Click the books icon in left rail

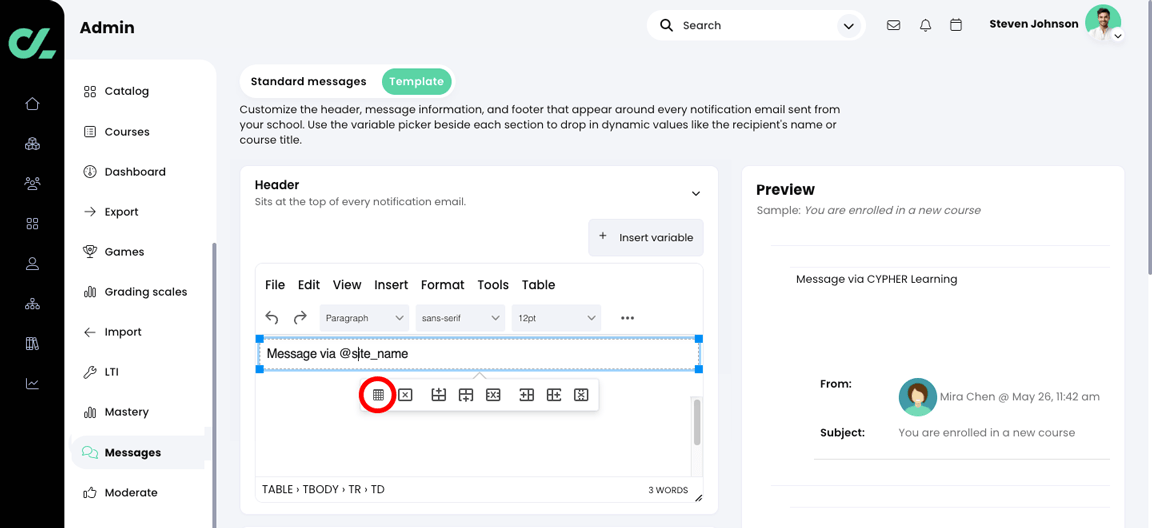[x=32, y=343]
